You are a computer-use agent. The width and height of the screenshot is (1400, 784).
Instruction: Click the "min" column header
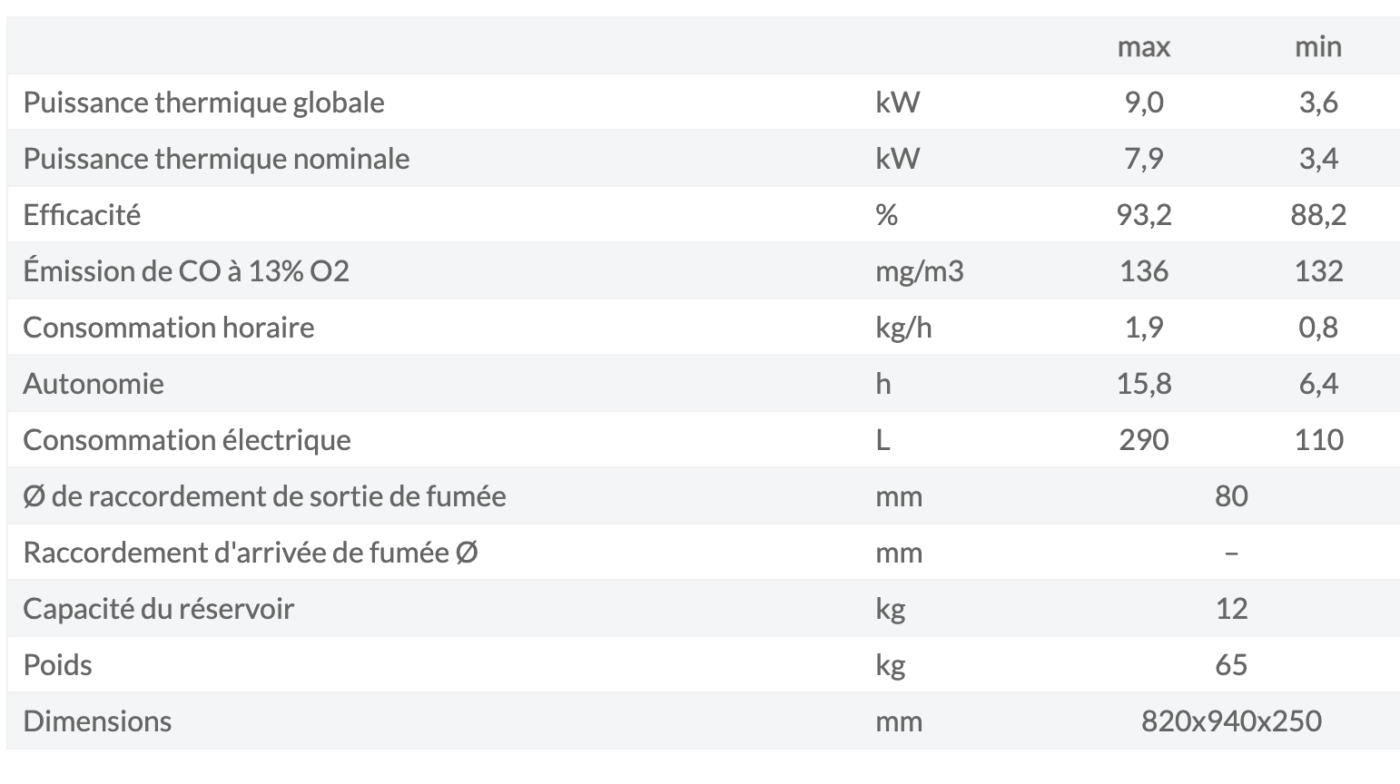click(x=1318, y=47)
